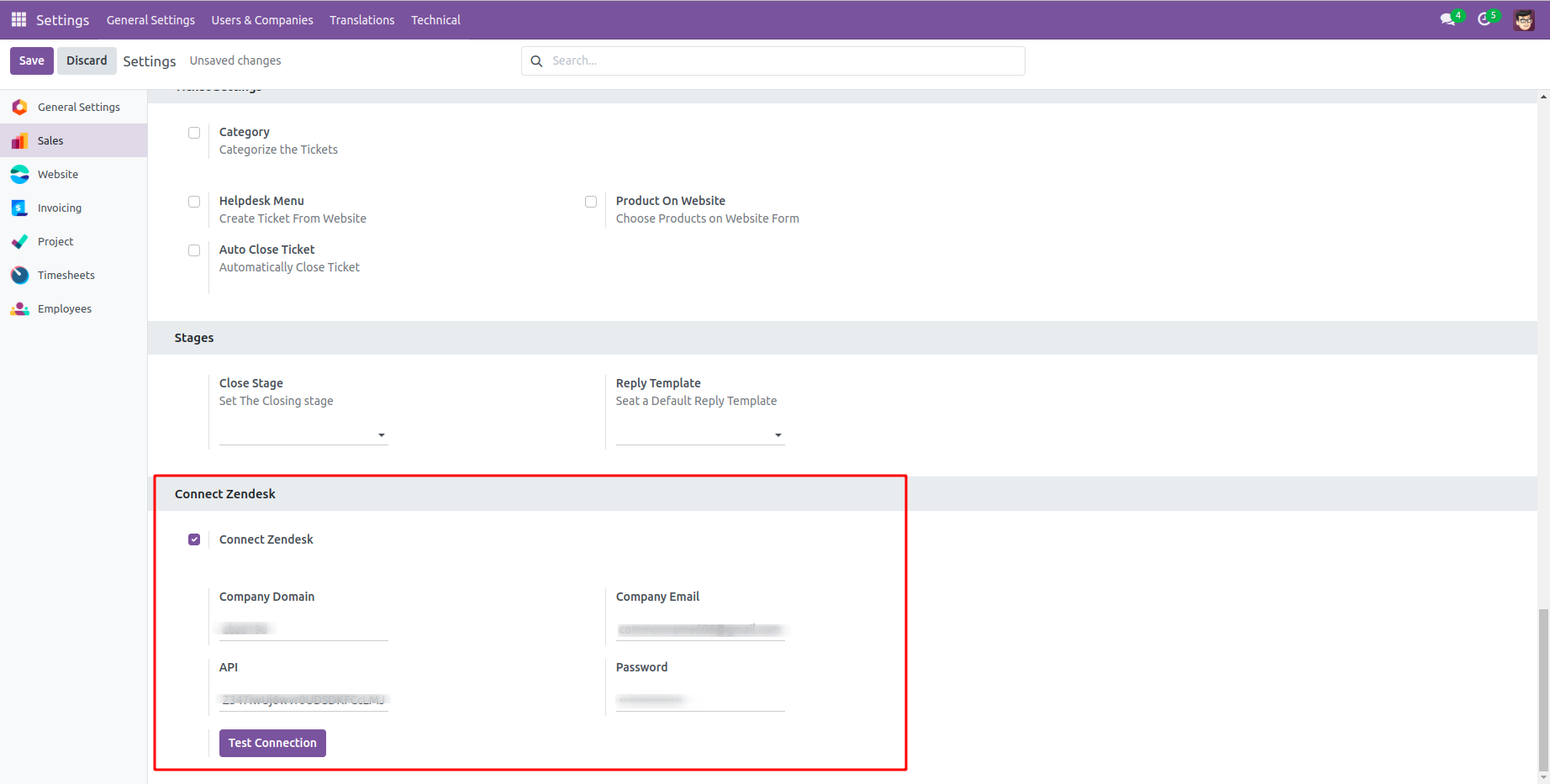Enable the Helpdesk Menu checkbox
The height and width of the screenshot is (784, 1550).
(x=194, y=202)
